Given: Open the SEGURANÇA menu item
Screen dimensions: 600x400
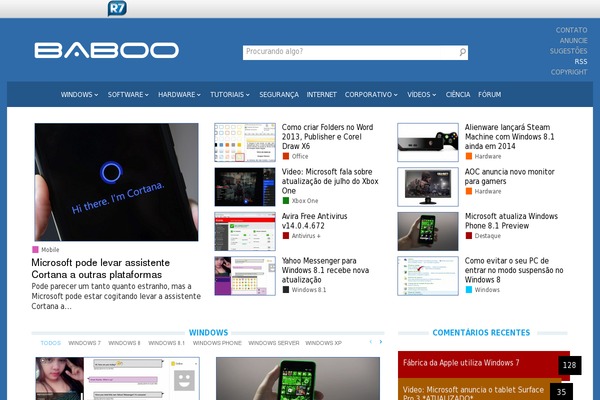Looking at the screenshot, I should point(279,95).
